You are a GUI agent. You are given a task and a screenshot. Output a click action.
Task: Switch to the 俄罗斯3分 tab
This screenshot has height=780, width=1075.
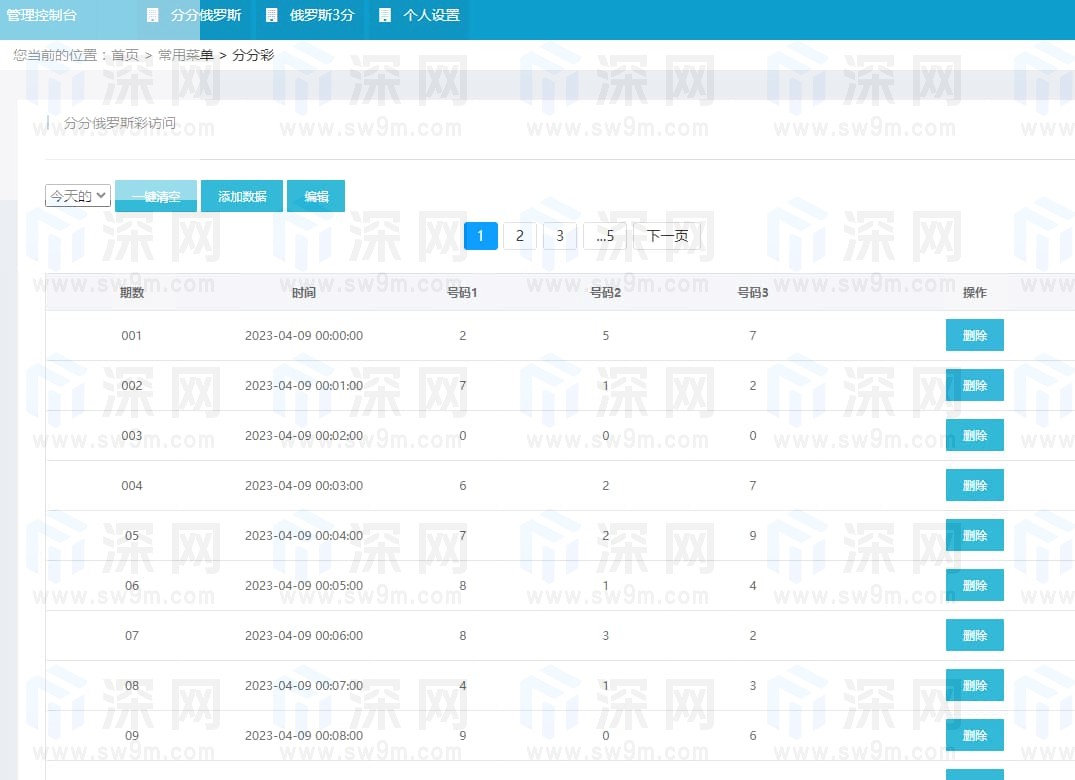click(x=322, y=16)
